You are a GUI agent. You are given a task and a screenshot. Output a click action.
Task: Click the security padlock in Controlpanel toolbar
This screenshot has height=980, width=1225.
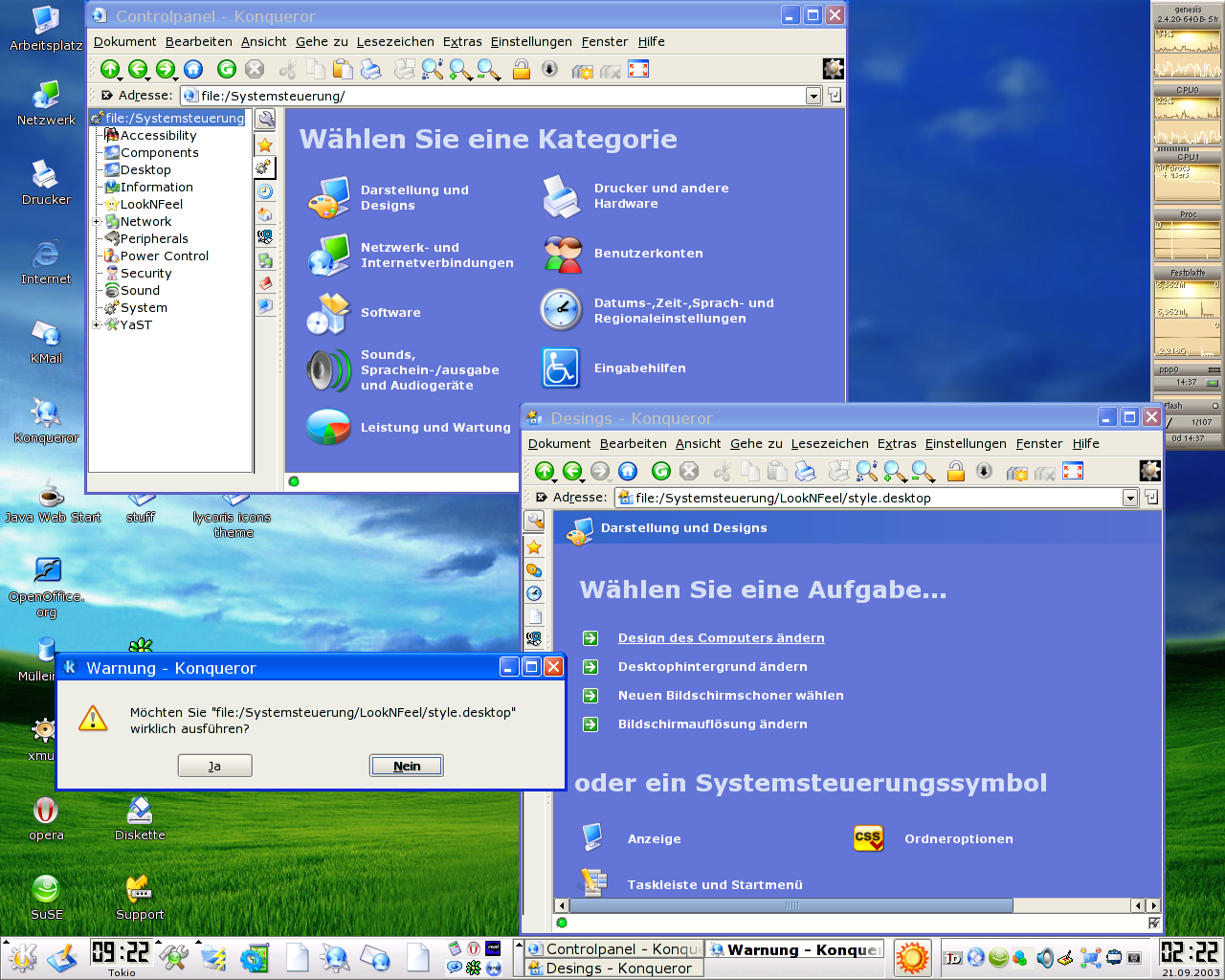(522, 69)
